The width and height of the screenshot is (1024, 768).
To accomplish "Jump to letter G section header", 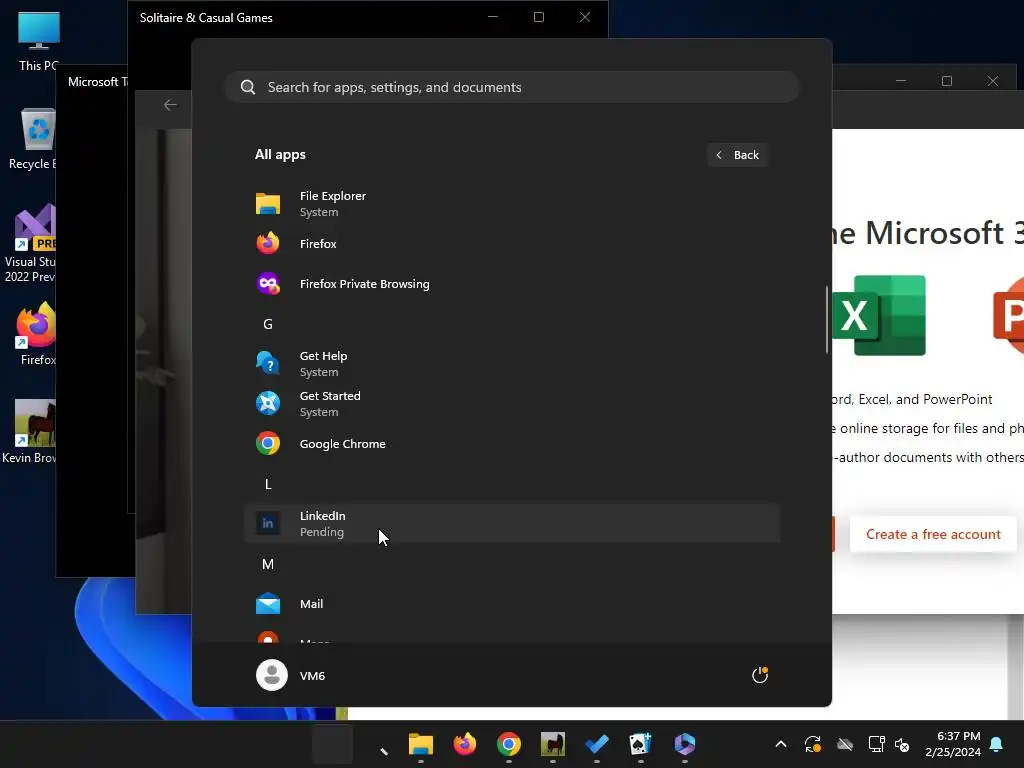I will click(x=268, y=324).
